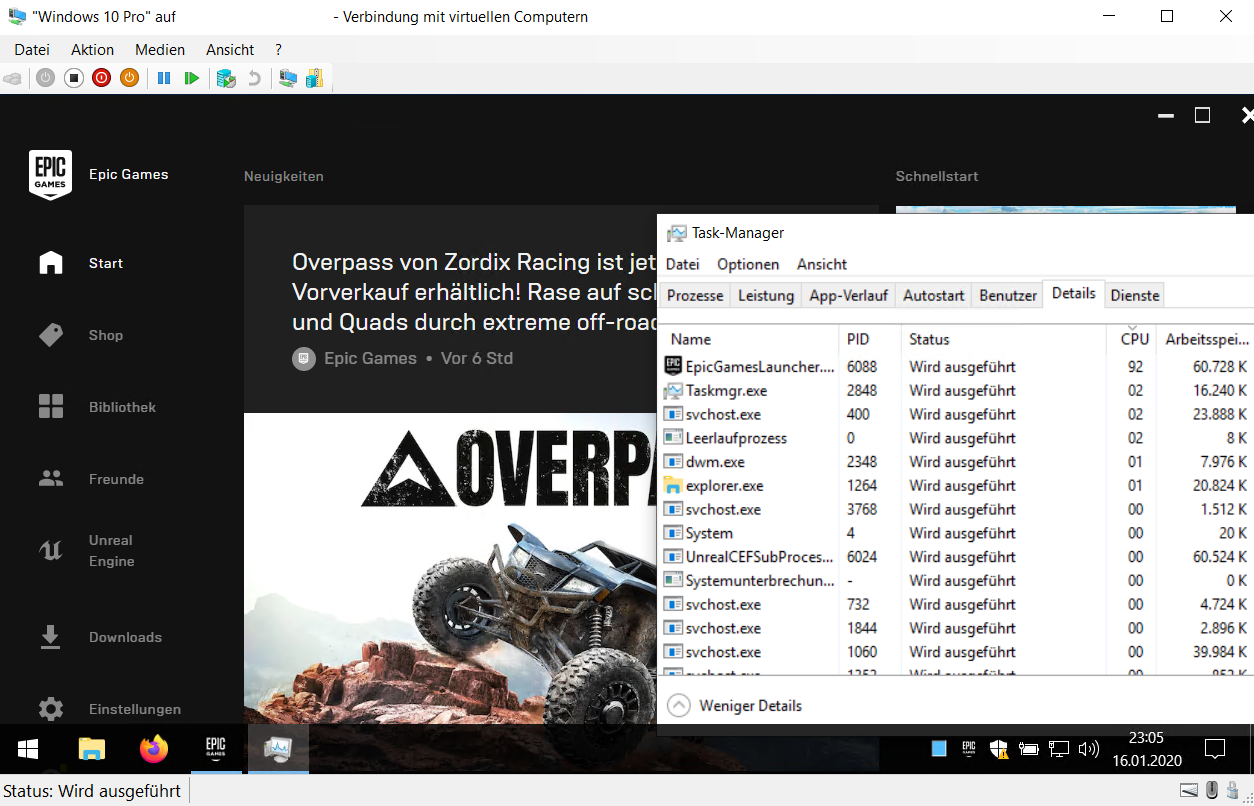The width and height of the screenshot is (1254, 806).
Task: Open the Aktion menu
Action: click(x=93, y=49)
